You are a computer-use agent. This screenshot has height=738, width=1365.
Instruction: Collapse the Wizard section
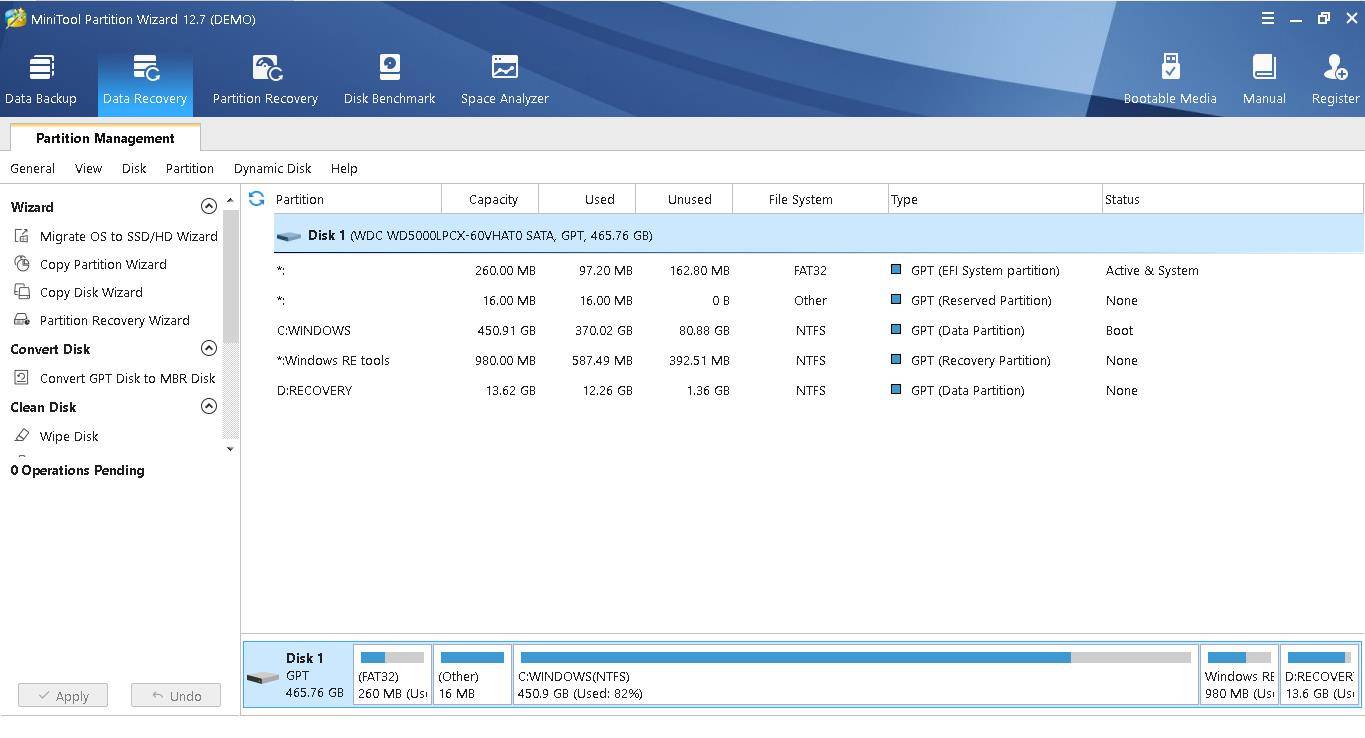209,207
